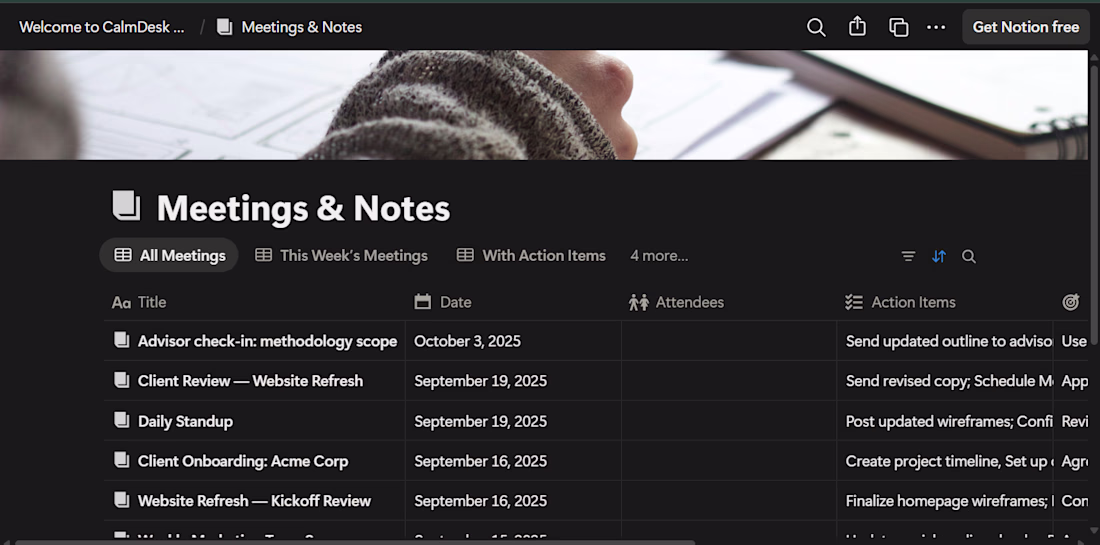The height and width of the screenshot is (545, 1100).
Task: Click the share icon in top bar
Action: point(857,27)
